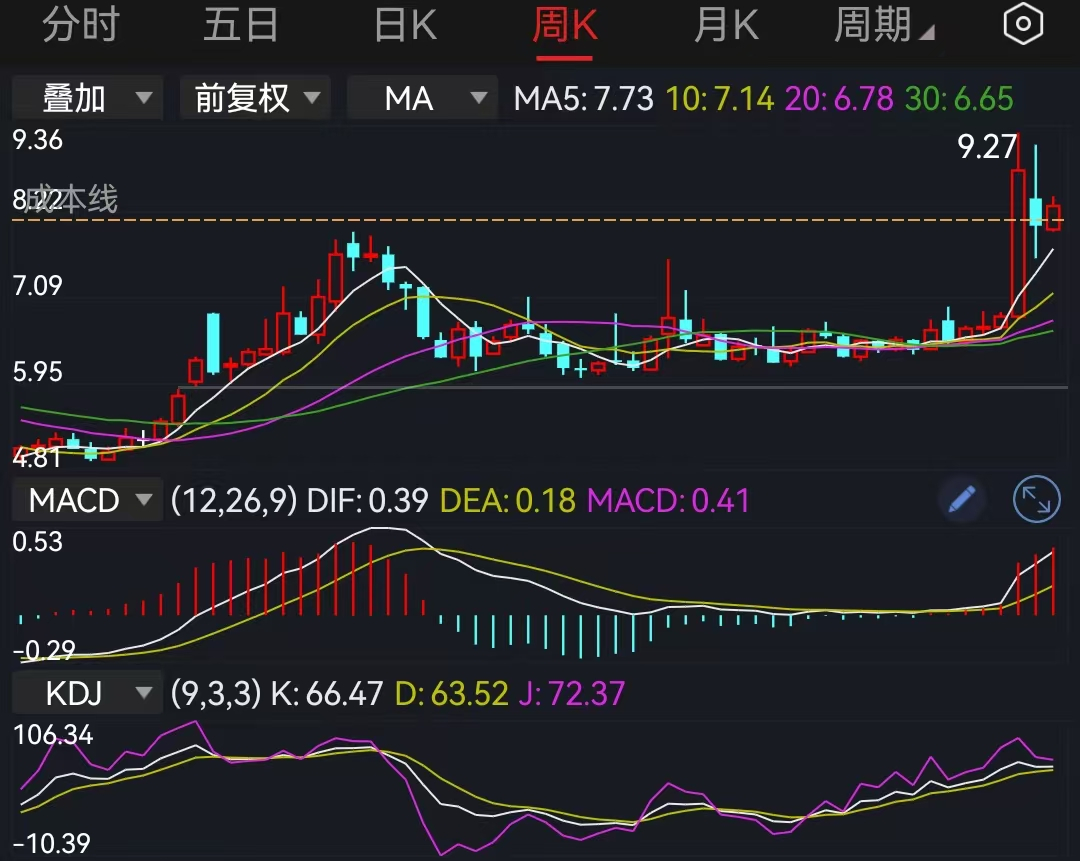The image size is (1080, 861).
Task: Open the KDJ indicator selector
Action: tap(87, 691)
